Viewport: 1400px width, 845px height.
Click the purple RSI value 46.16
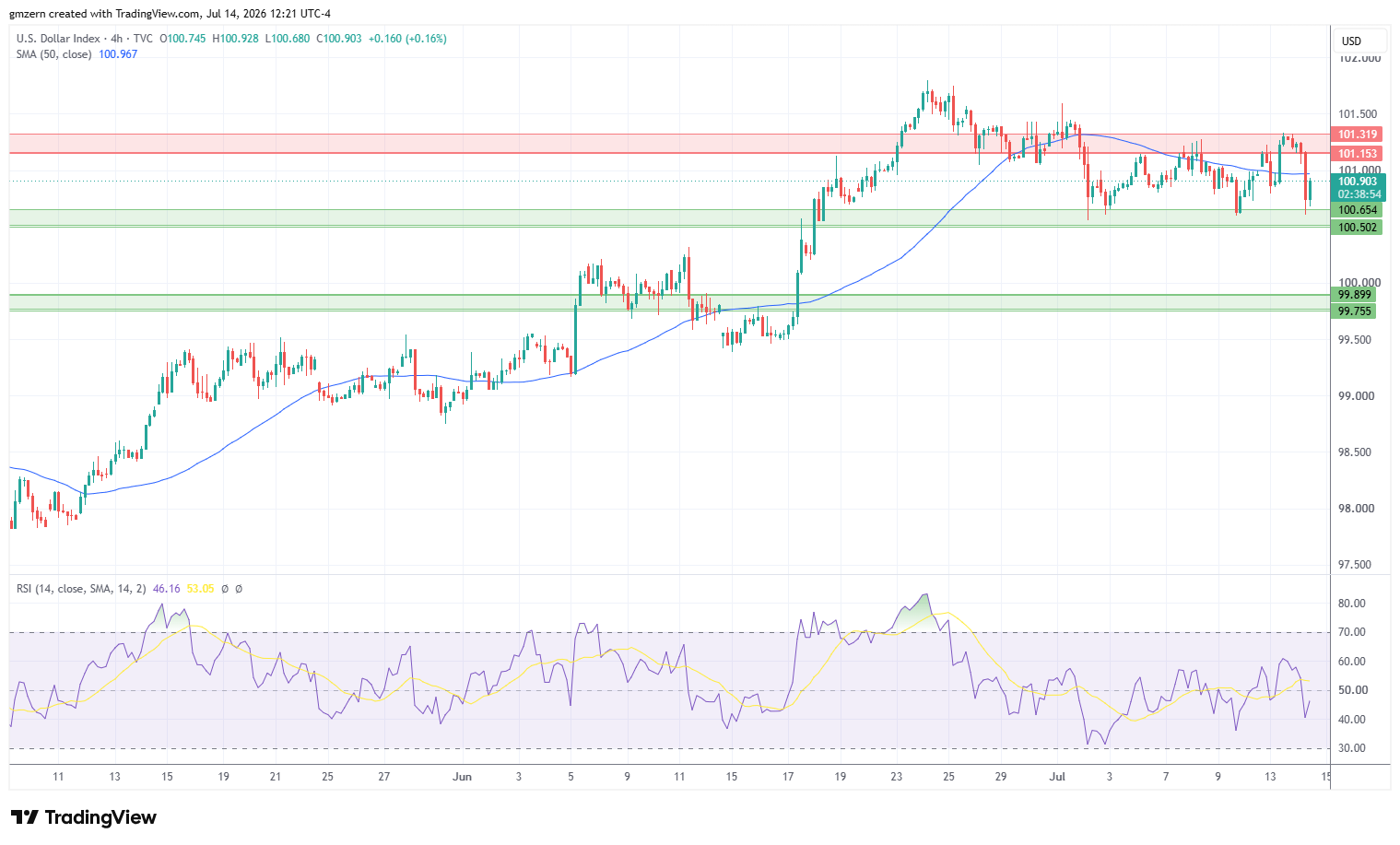click(167, 589)
